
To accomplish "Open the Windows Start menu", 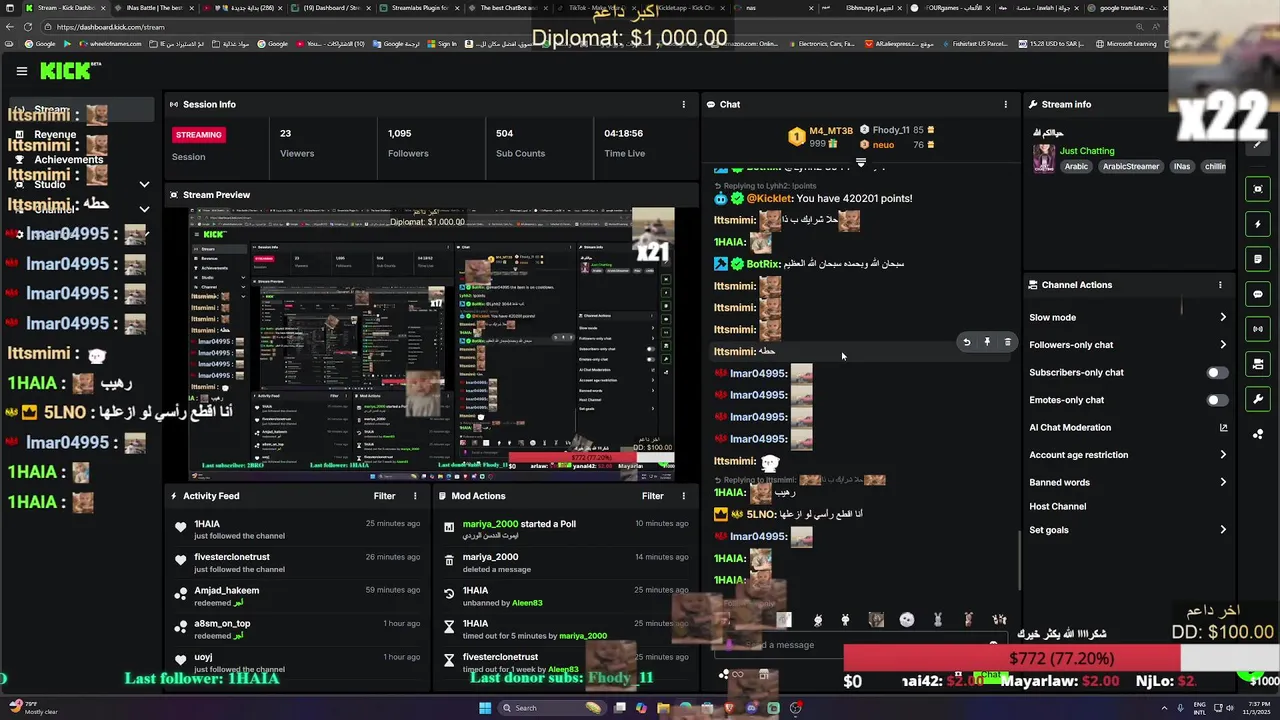I will point(485,708).
